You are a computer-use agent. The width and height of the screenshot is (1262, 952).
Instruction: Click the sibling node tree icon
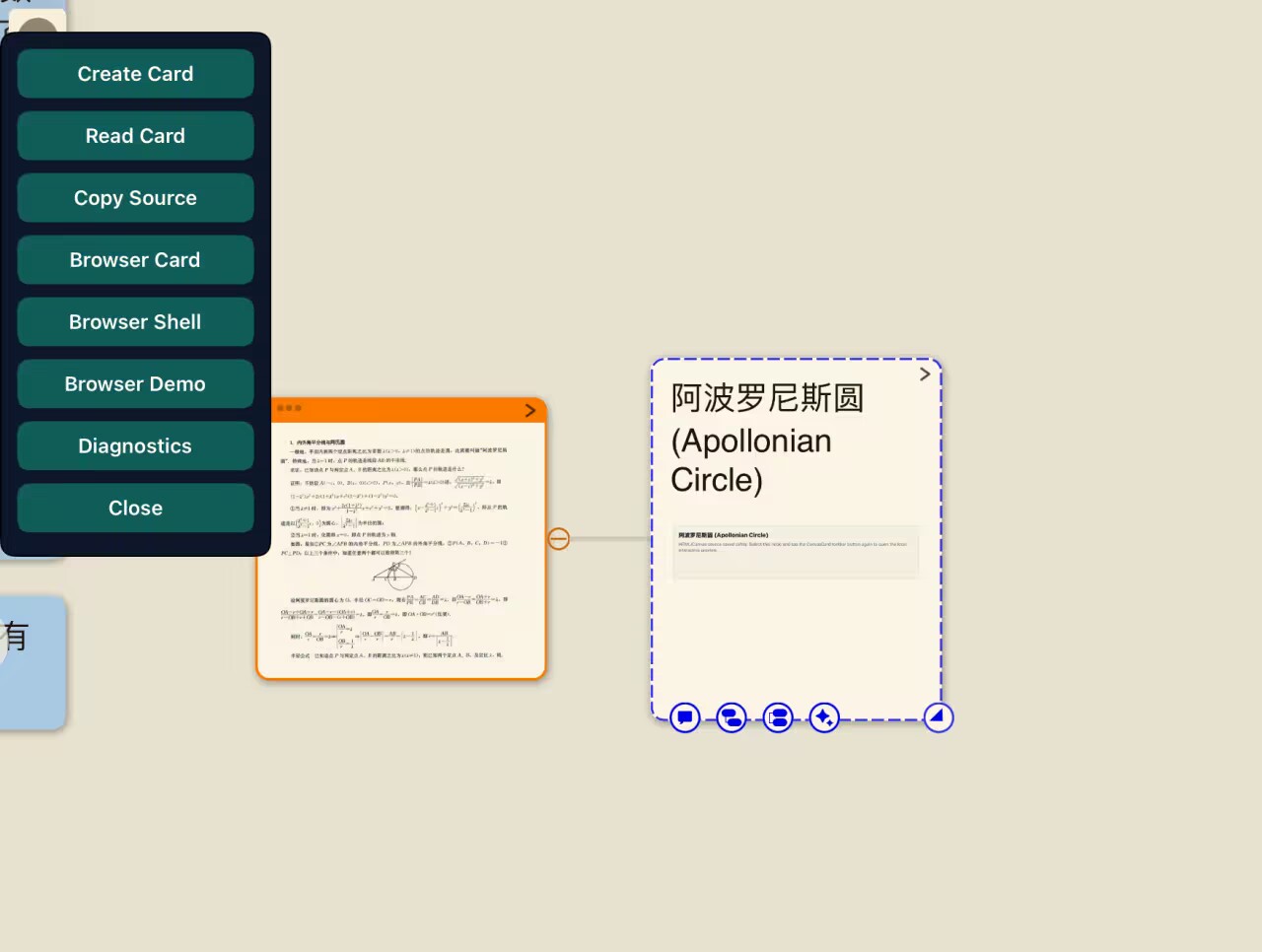[x=778, y=717]
